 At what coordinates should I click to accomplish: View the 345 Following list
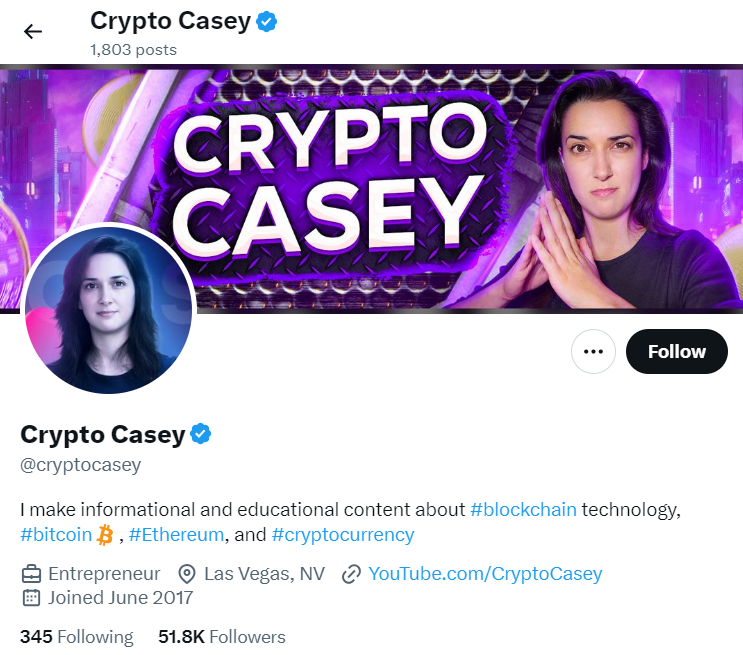click(x=77, y=637)
